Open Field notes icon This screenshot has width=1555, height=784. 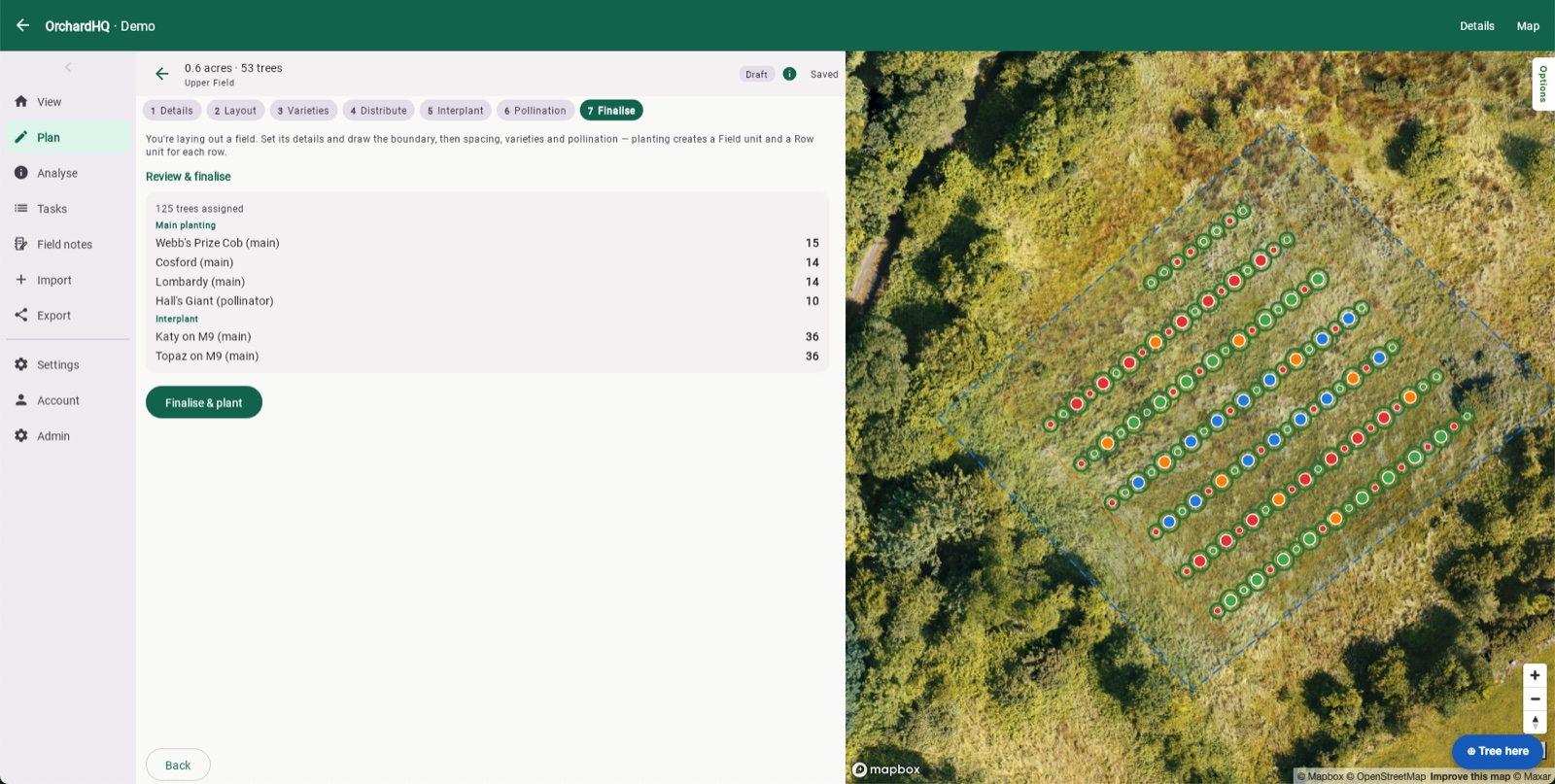tap(21, 244)
